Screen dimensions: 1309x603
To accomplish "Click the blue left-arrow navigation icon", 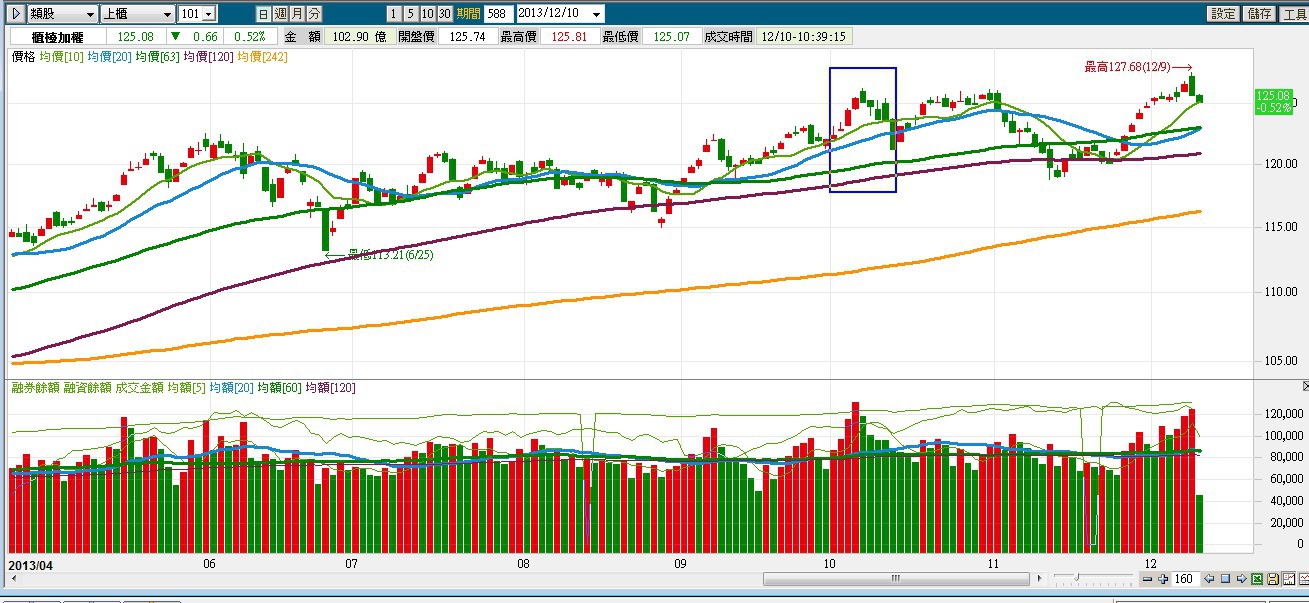I will 1209,579.
